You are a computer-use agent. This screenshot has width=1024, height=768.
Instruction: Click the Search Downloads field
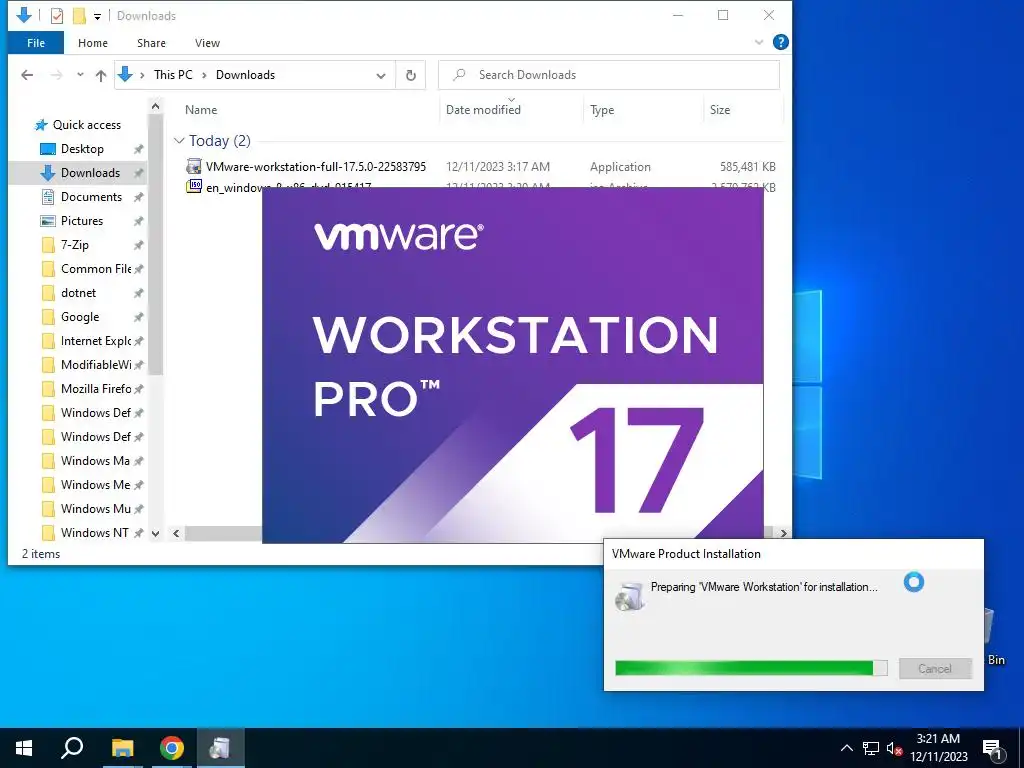tap(609, 74)
